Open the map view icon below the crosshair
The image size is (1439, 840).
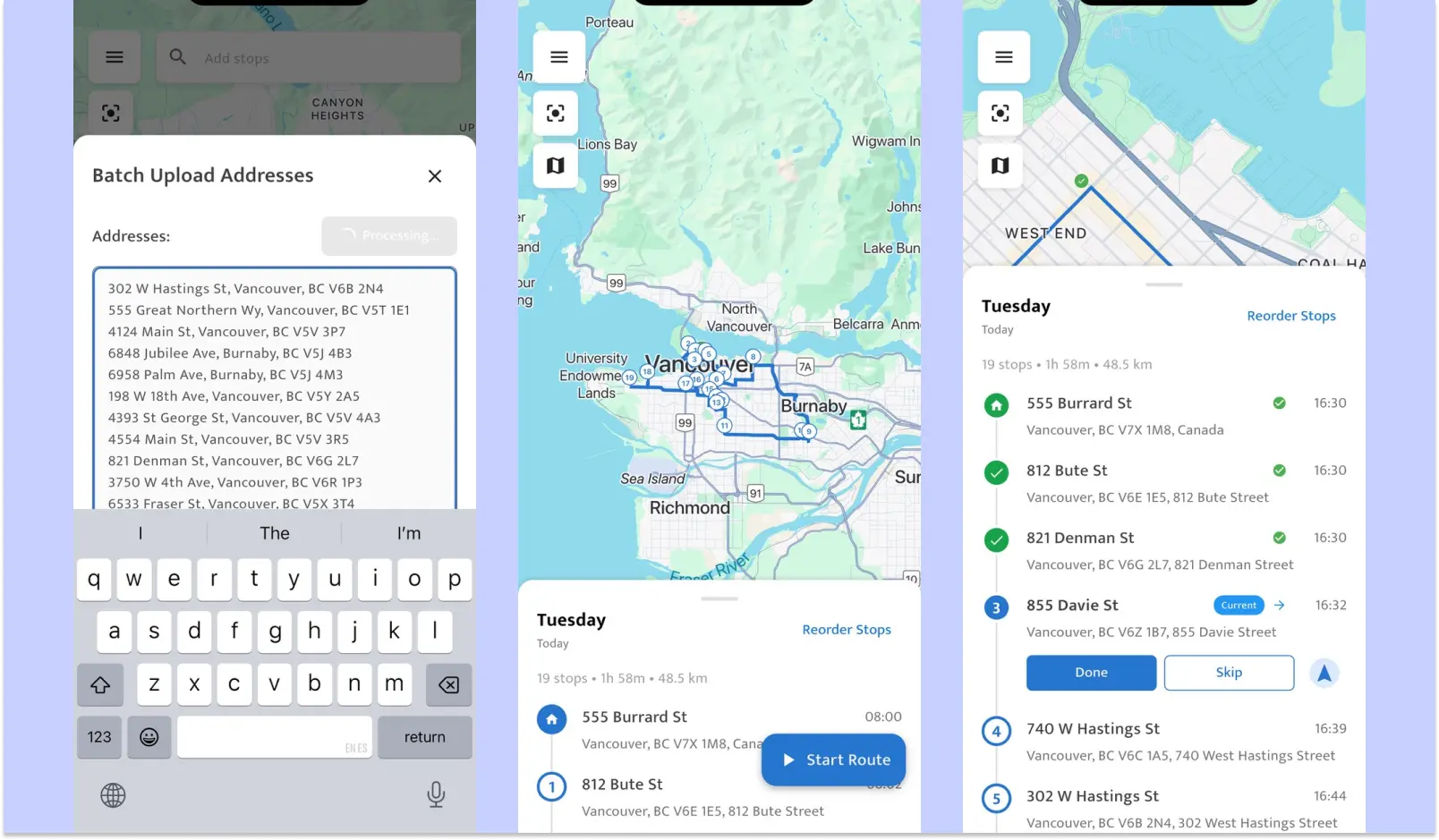556,165
